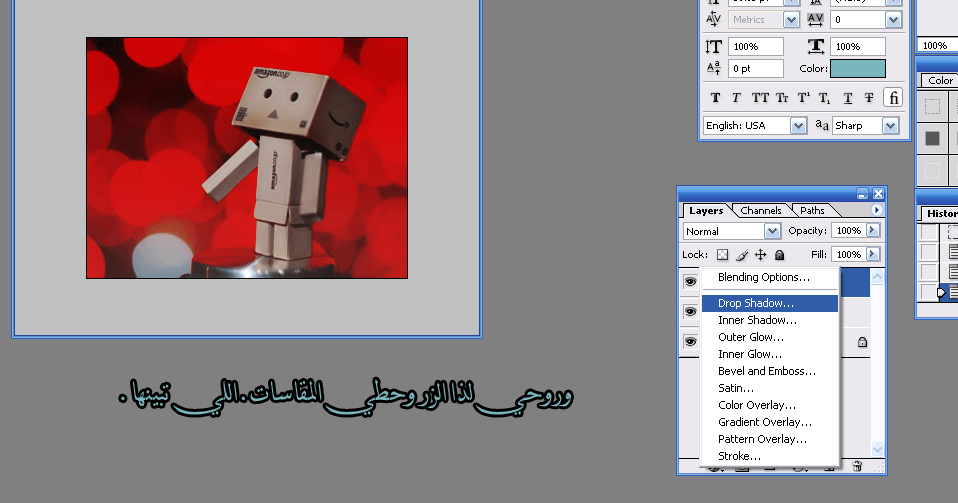Expand the Sharp anti-aliasing dropdown

(866, 126)
